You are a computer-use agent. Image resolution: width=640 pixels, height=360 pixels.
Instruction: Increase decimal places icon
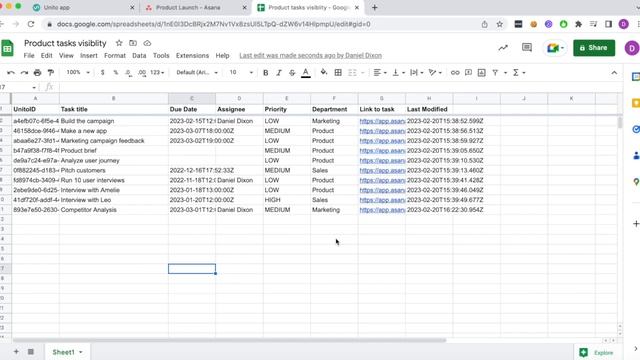coord(142,73)
